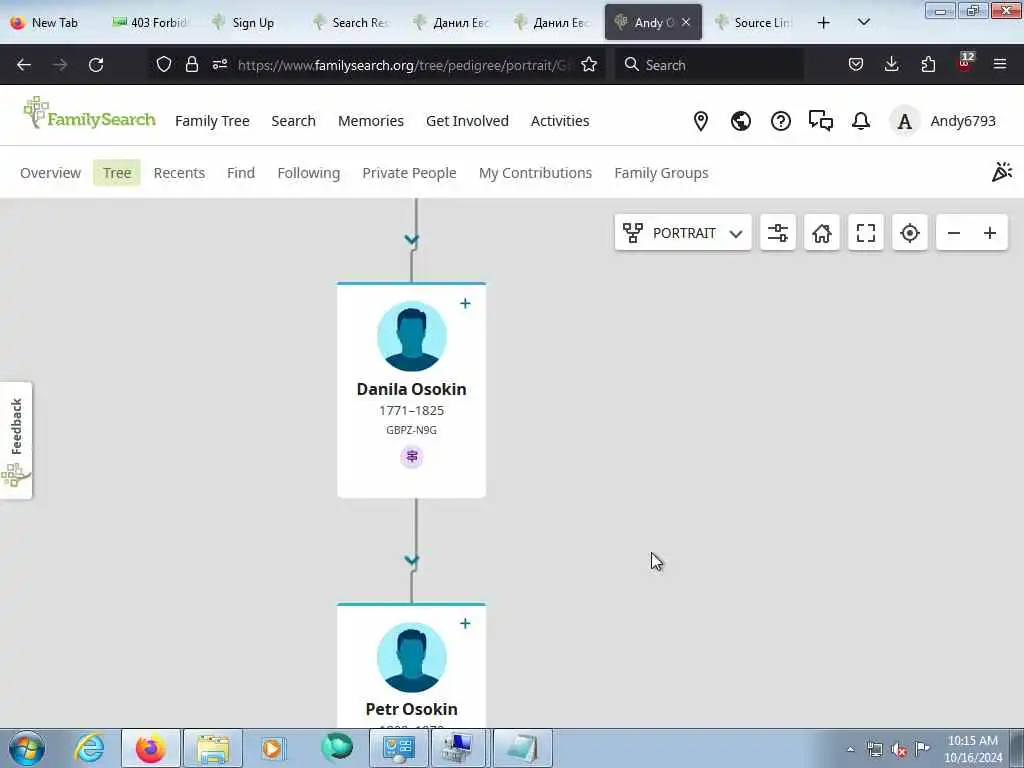Click the Danila Osokin name

point(411,389)
